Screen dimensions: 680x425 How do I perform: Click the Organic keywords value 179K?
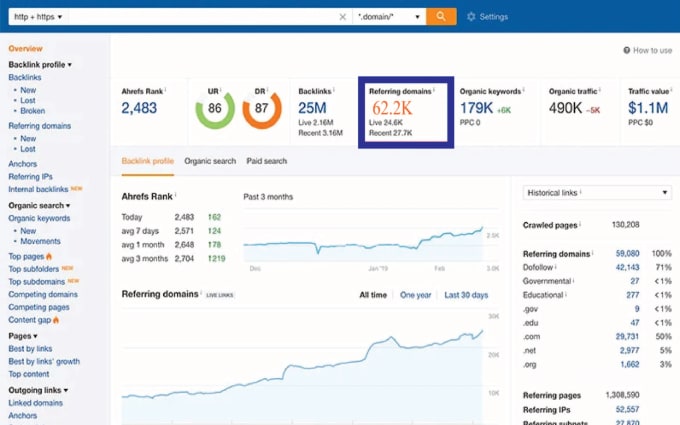click(x=476, y=108)
